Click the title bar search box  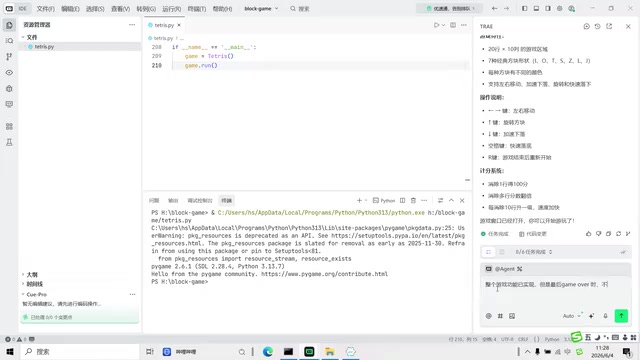click(300, 9)
